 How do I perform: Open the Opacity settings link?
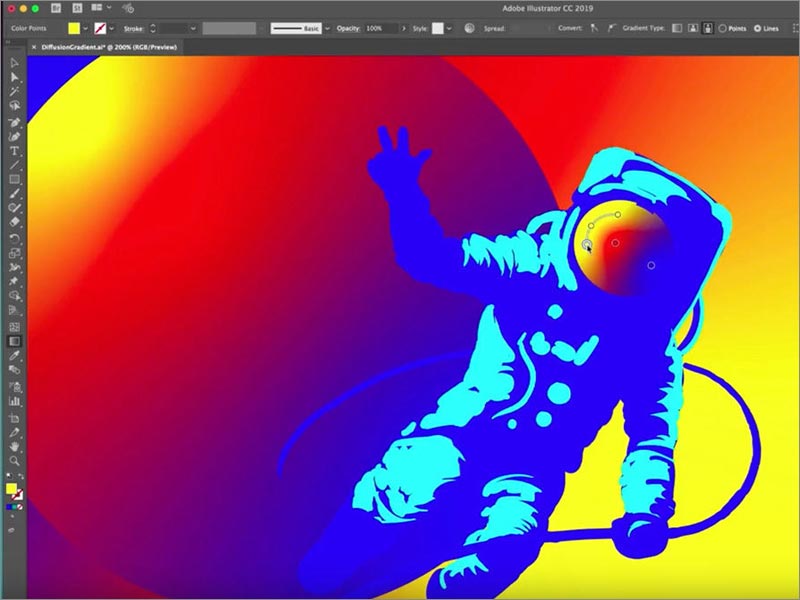click(x=347, y=29)
